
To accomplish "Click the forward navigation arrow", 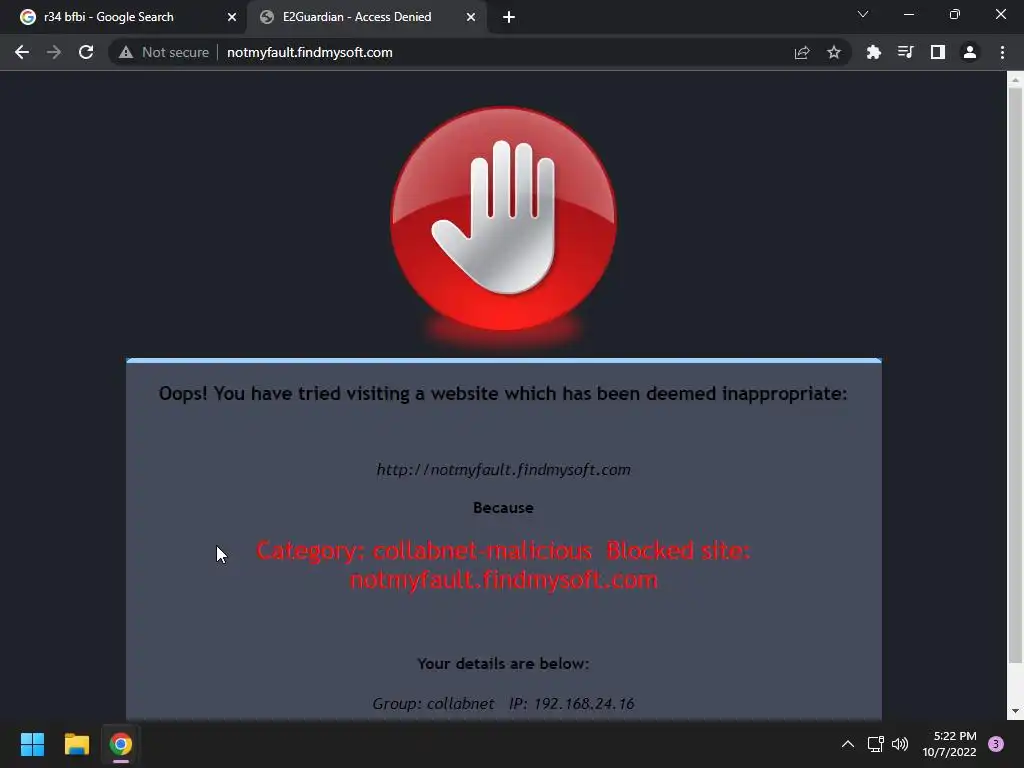I will [x=54, y=52].
